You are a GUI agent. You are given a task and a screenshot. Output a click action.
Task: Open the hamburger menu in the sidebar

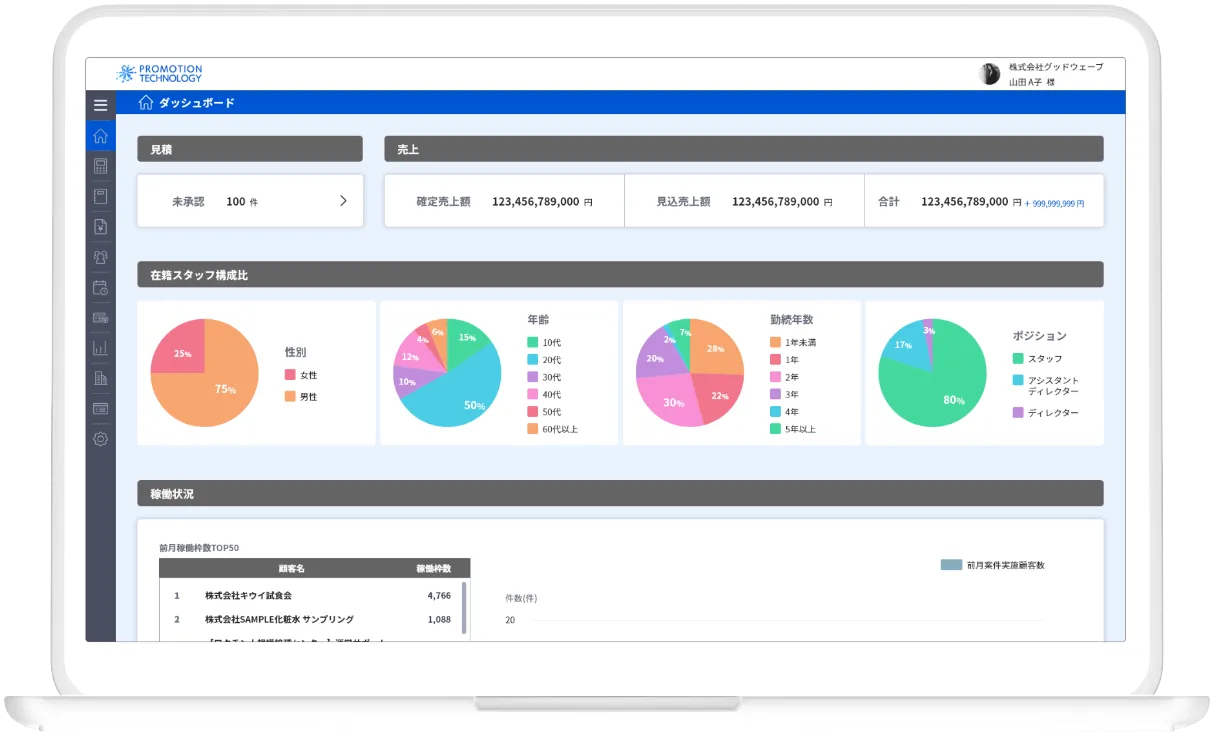click(100, 104)
